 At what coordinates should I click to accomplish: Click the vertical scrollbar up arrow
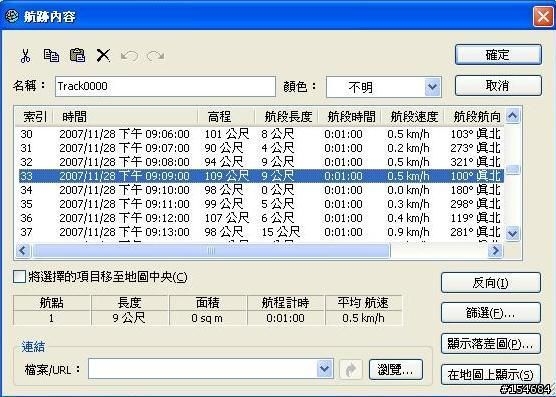point(512,116)
